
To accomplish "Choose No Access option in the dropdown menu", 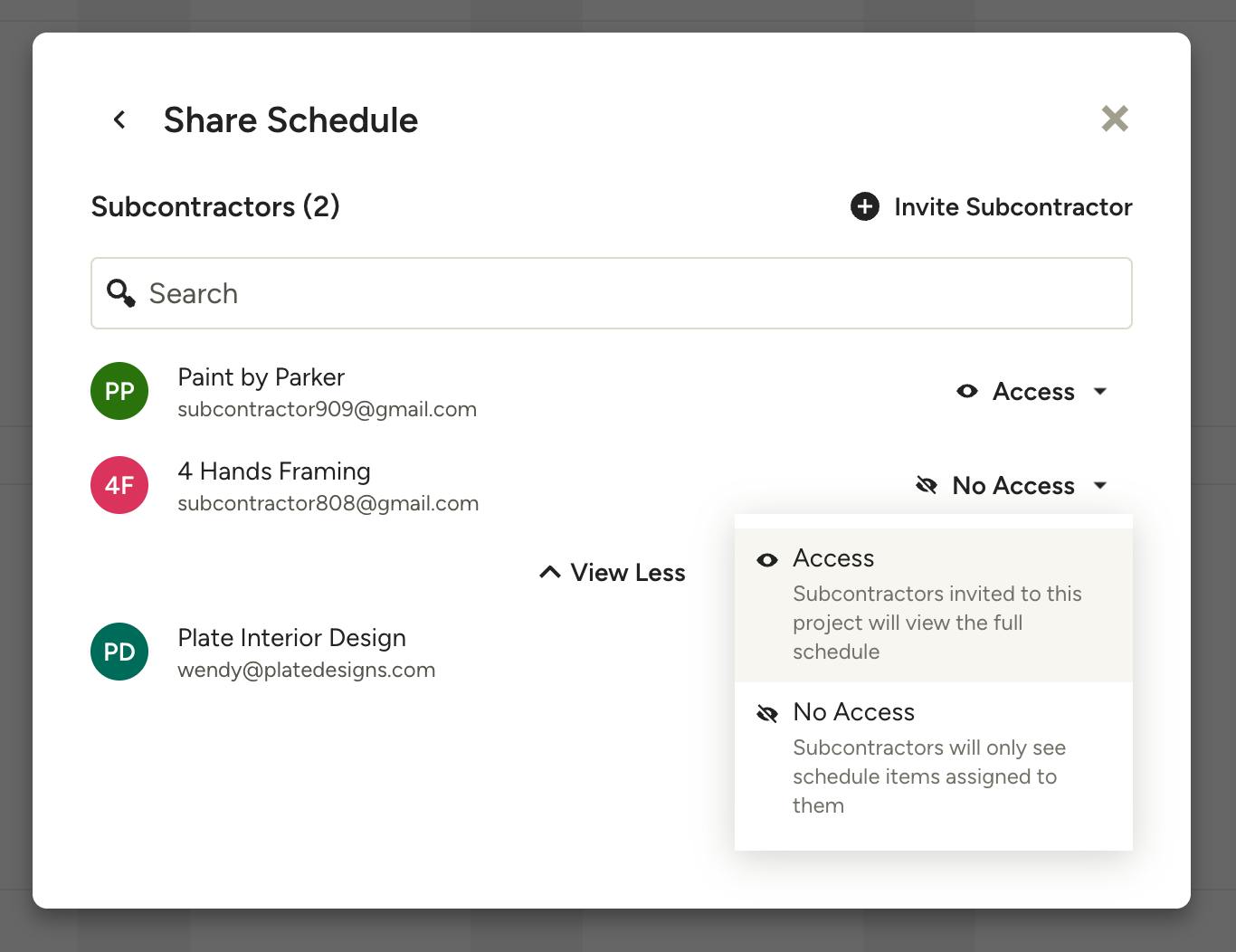I will pos(933,757).
